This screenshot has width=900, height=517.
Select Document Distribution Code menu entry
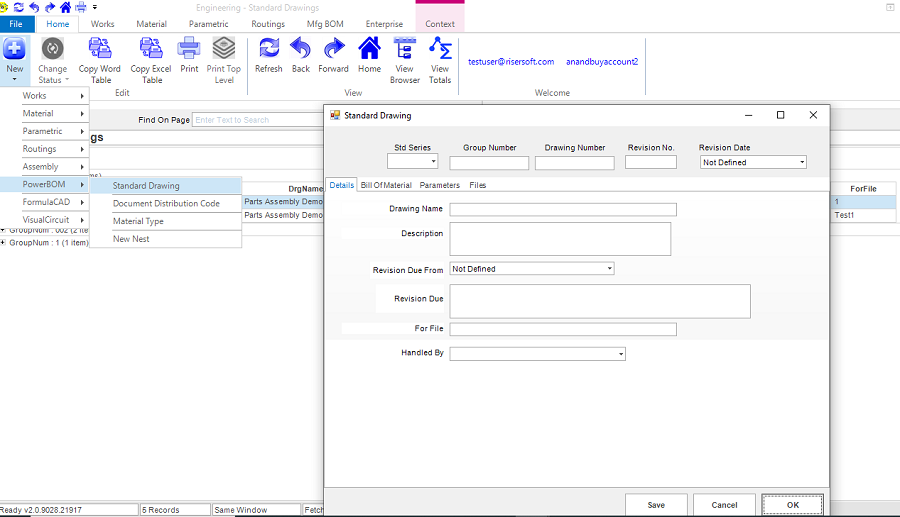coord(166,204)
